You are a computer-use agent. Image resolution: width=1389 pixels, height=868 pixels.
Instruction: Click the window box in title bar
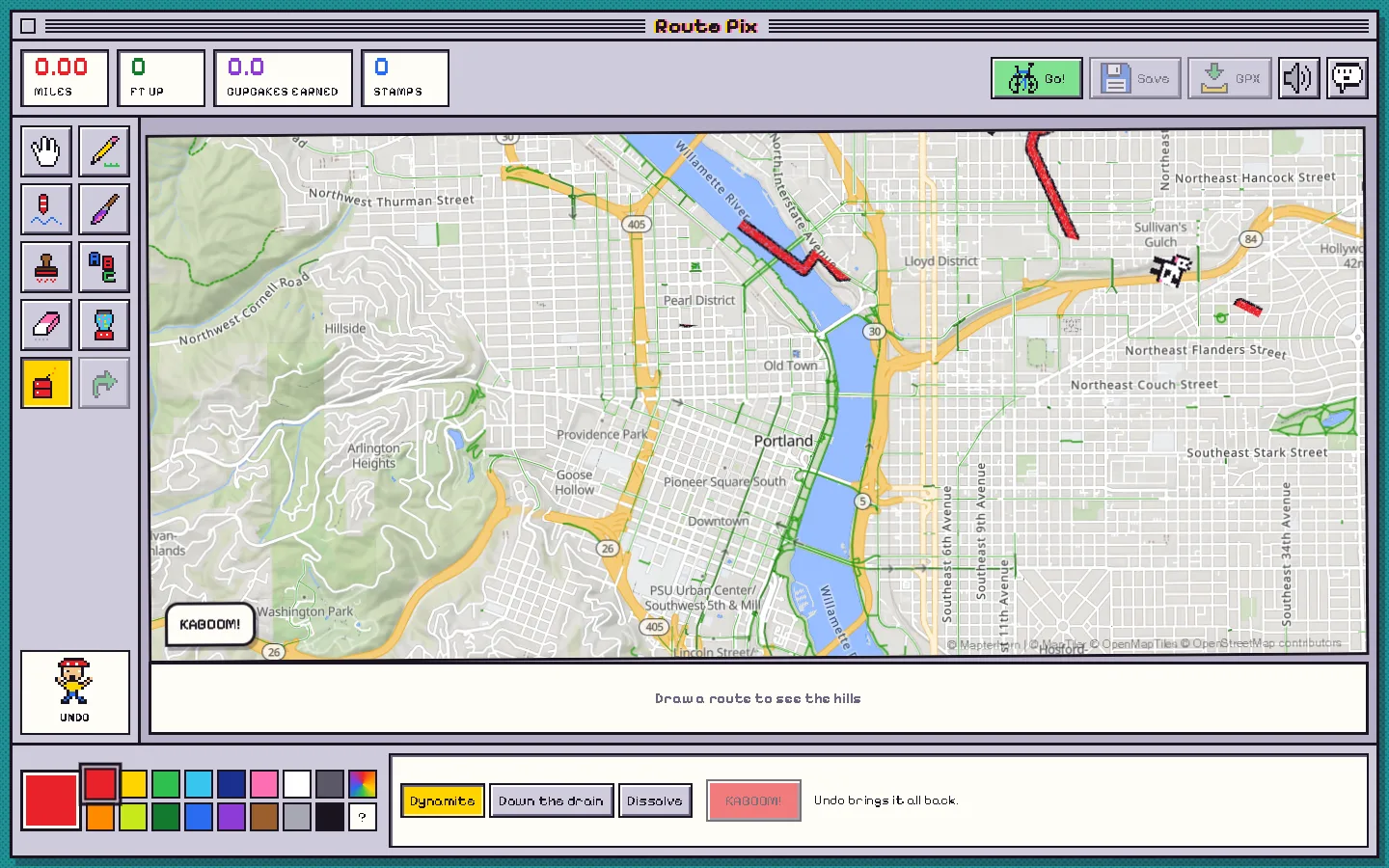(x=28, y=26)
